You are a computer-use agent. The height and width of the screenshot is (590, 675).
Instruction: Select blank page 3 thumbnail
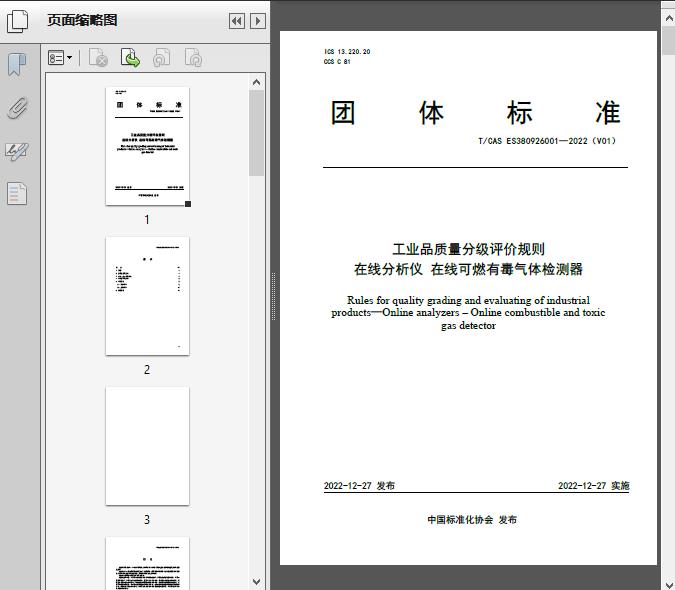(x=147, y=446)
